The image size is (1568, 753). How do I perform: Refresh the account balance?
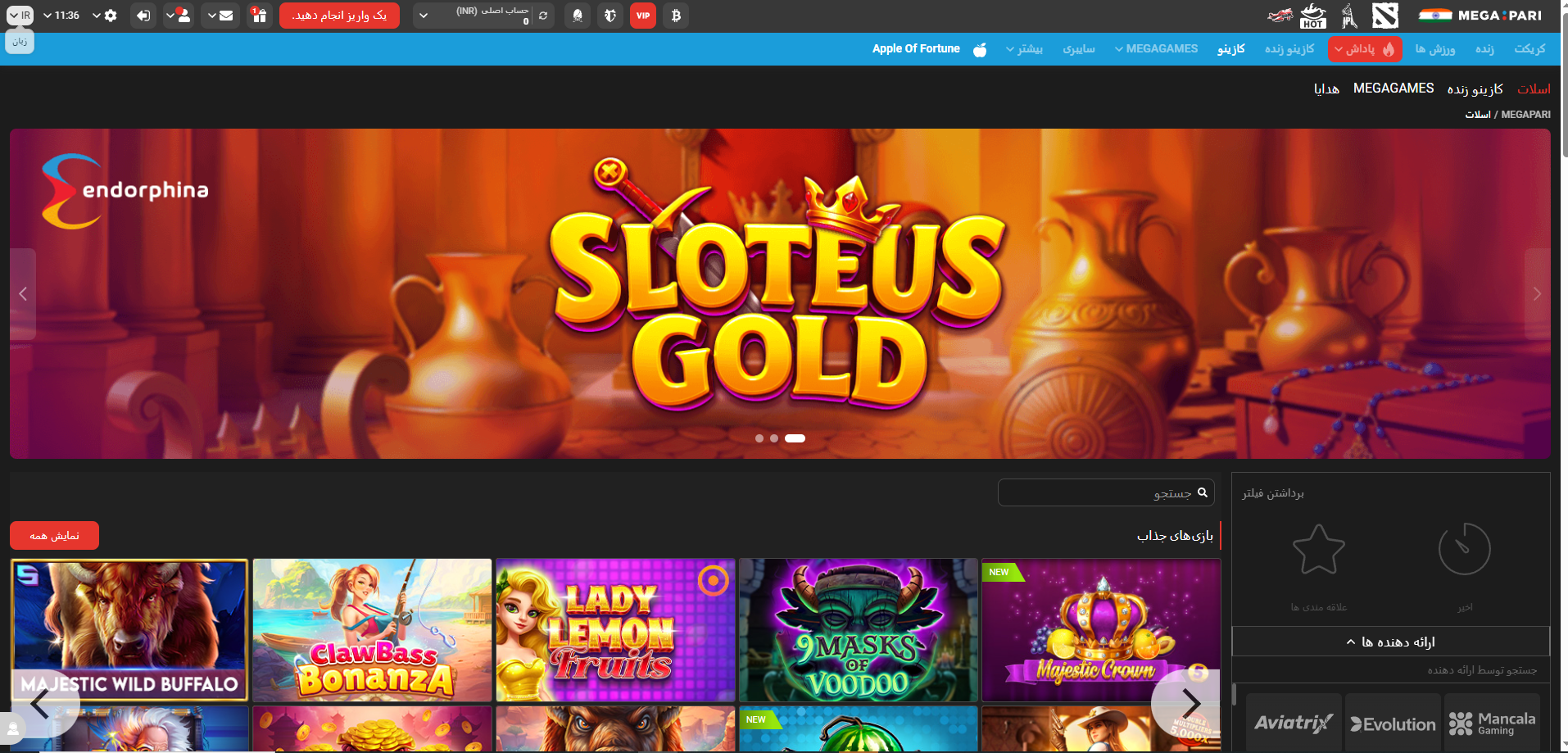coord(543,16)
